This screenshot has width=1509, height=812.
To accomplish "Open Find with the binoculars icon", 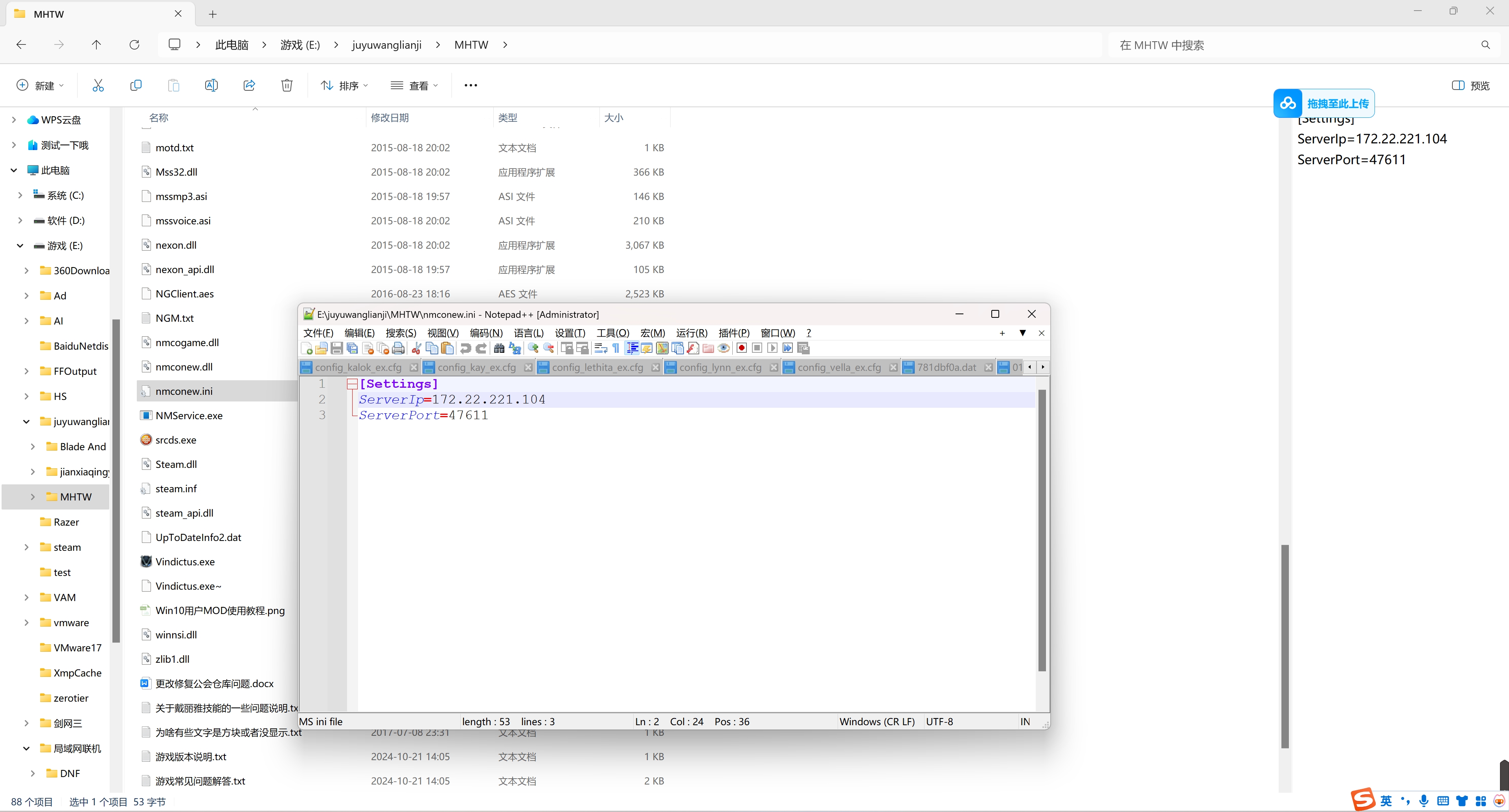I will pos(499,348).
